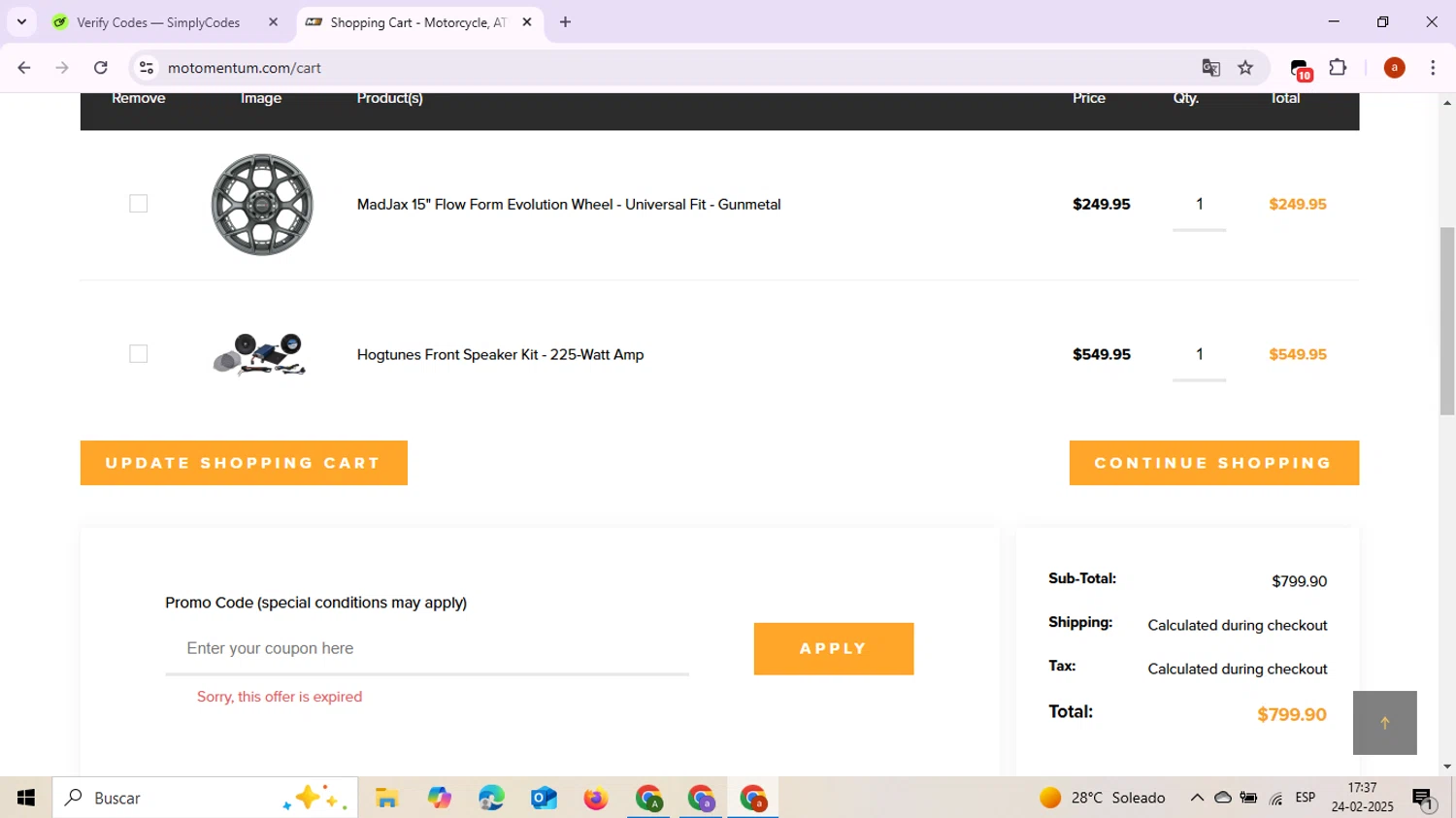Open the network Wi-Fi tray icon

point(1276,798)
